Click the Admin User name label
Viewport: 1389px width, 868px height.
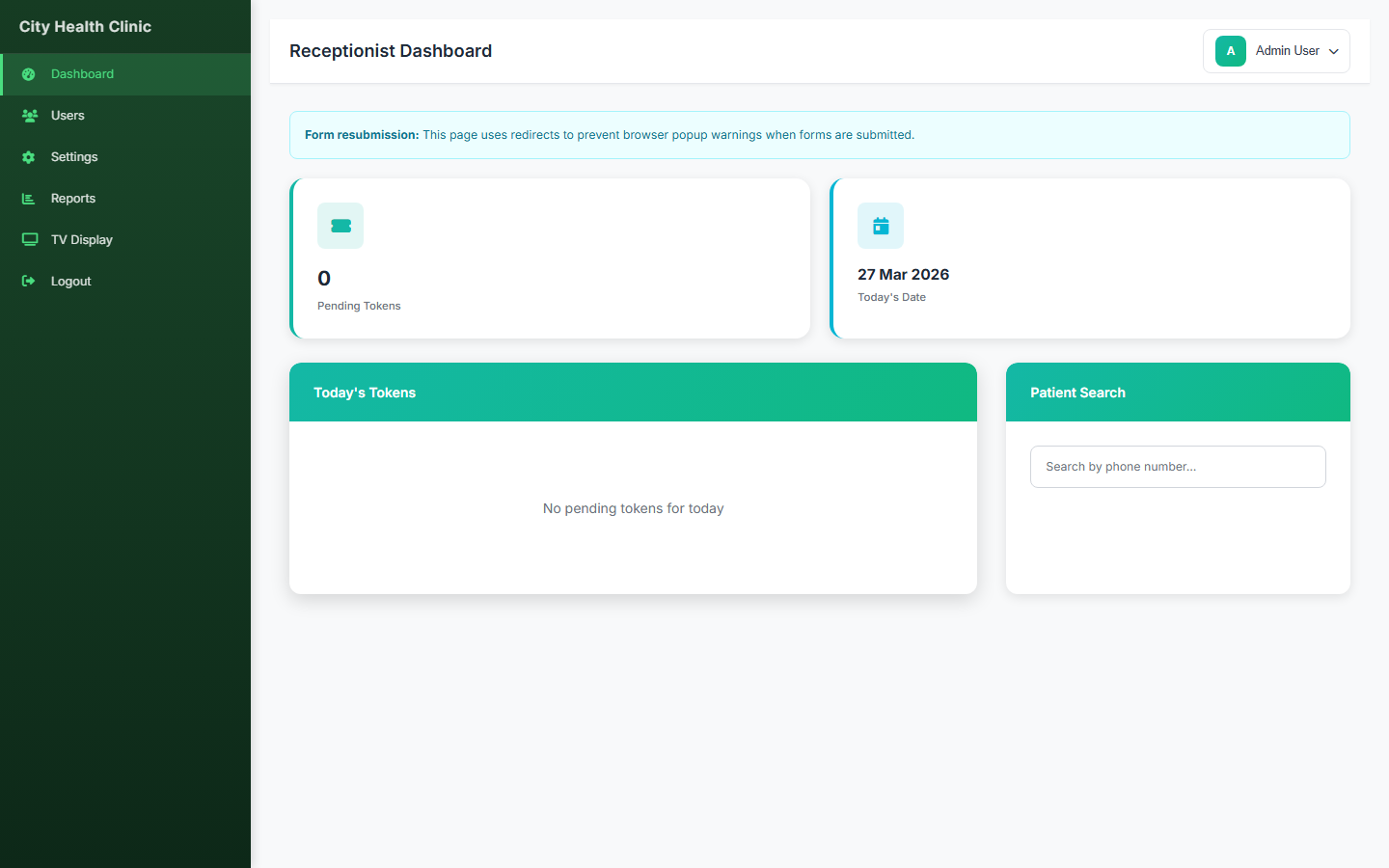click(x=1288, y=51)
